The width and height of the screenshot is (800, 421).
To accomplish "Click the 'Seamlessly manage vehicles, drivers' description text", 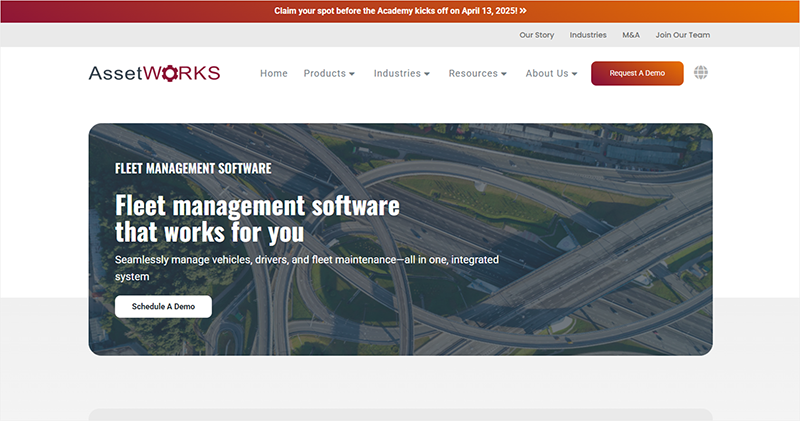I will (x=307, y=268).
